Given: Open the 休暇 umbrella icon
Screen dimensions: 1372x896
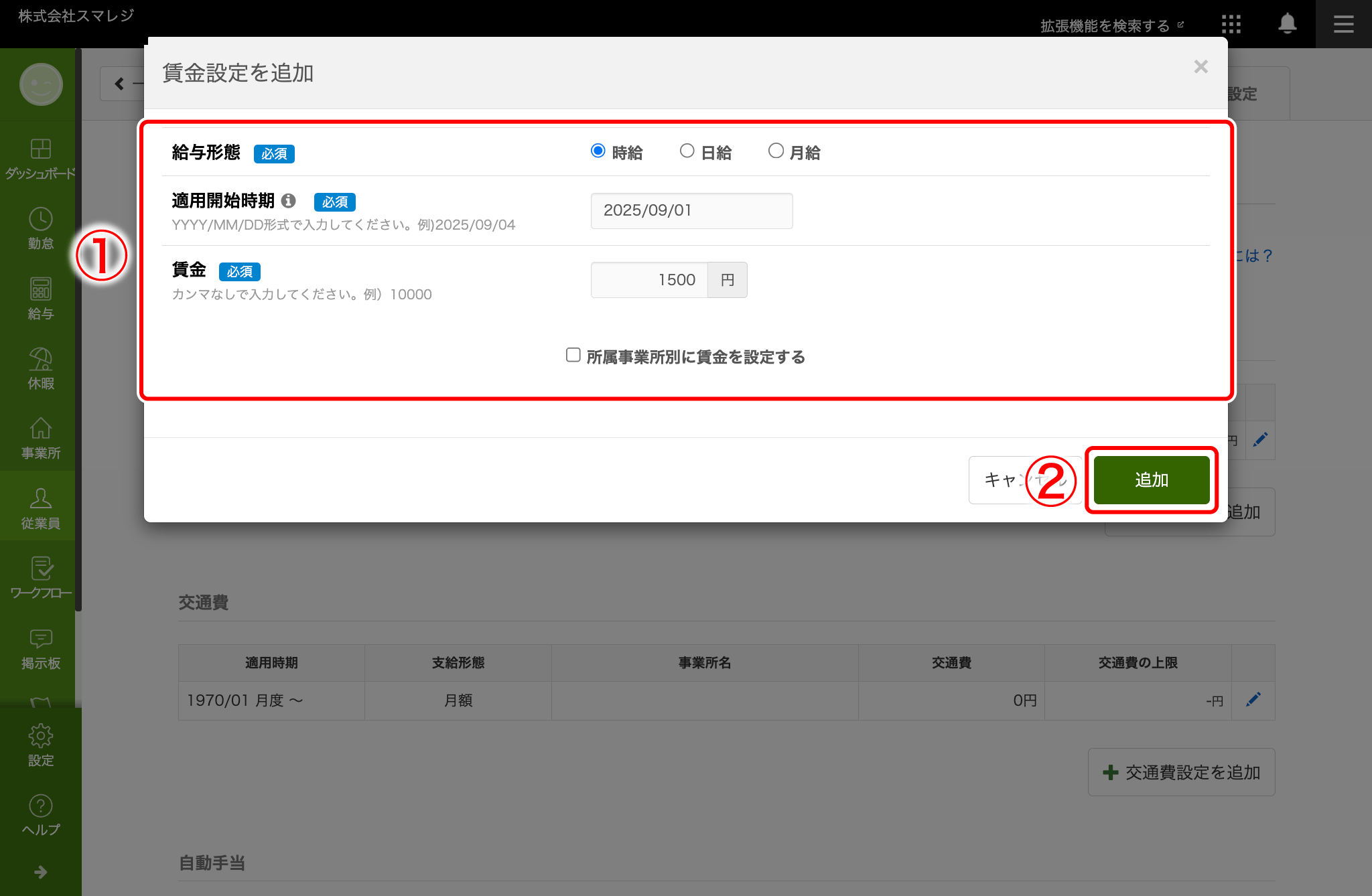Looking at the screenshot, I should 40,360.
